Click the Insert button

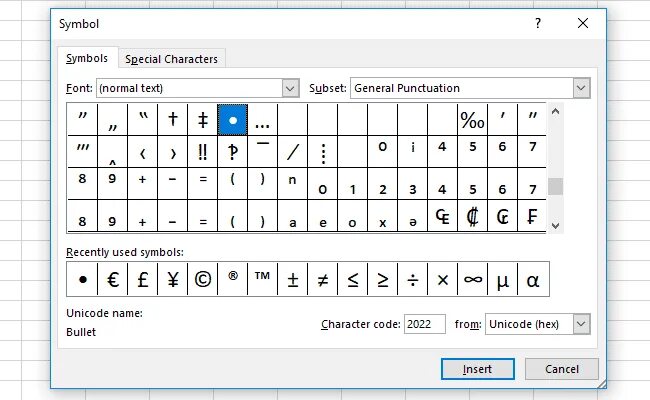pos(477,369)
